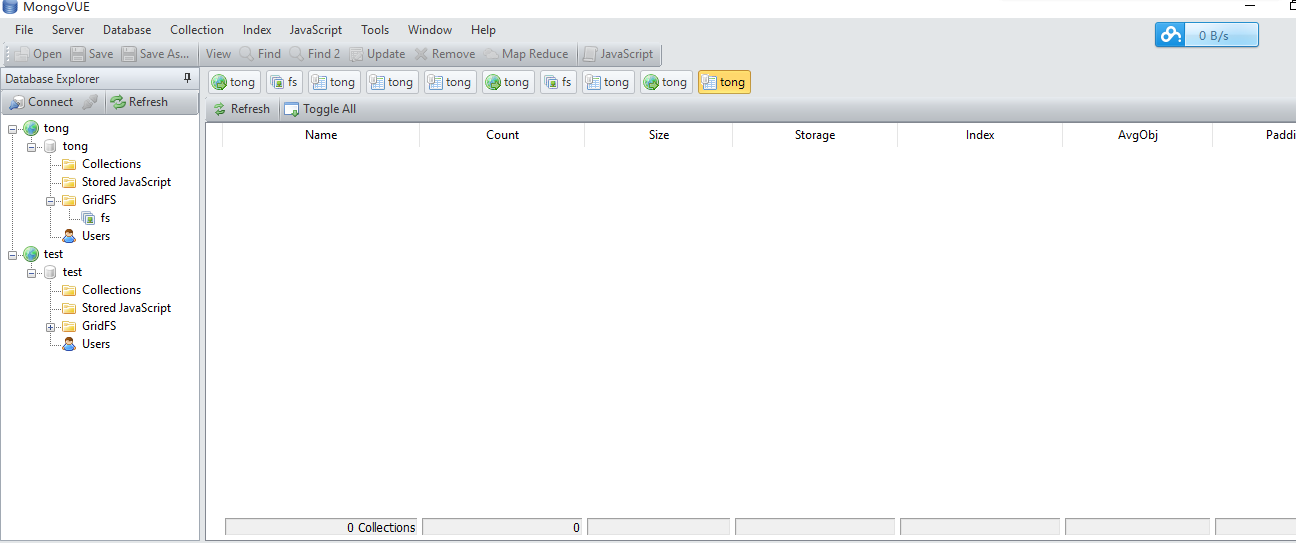Click the disconnect plug icon beside Connect
The image size is (1296, 543).
pyautogui.click(x=90, y=102)
